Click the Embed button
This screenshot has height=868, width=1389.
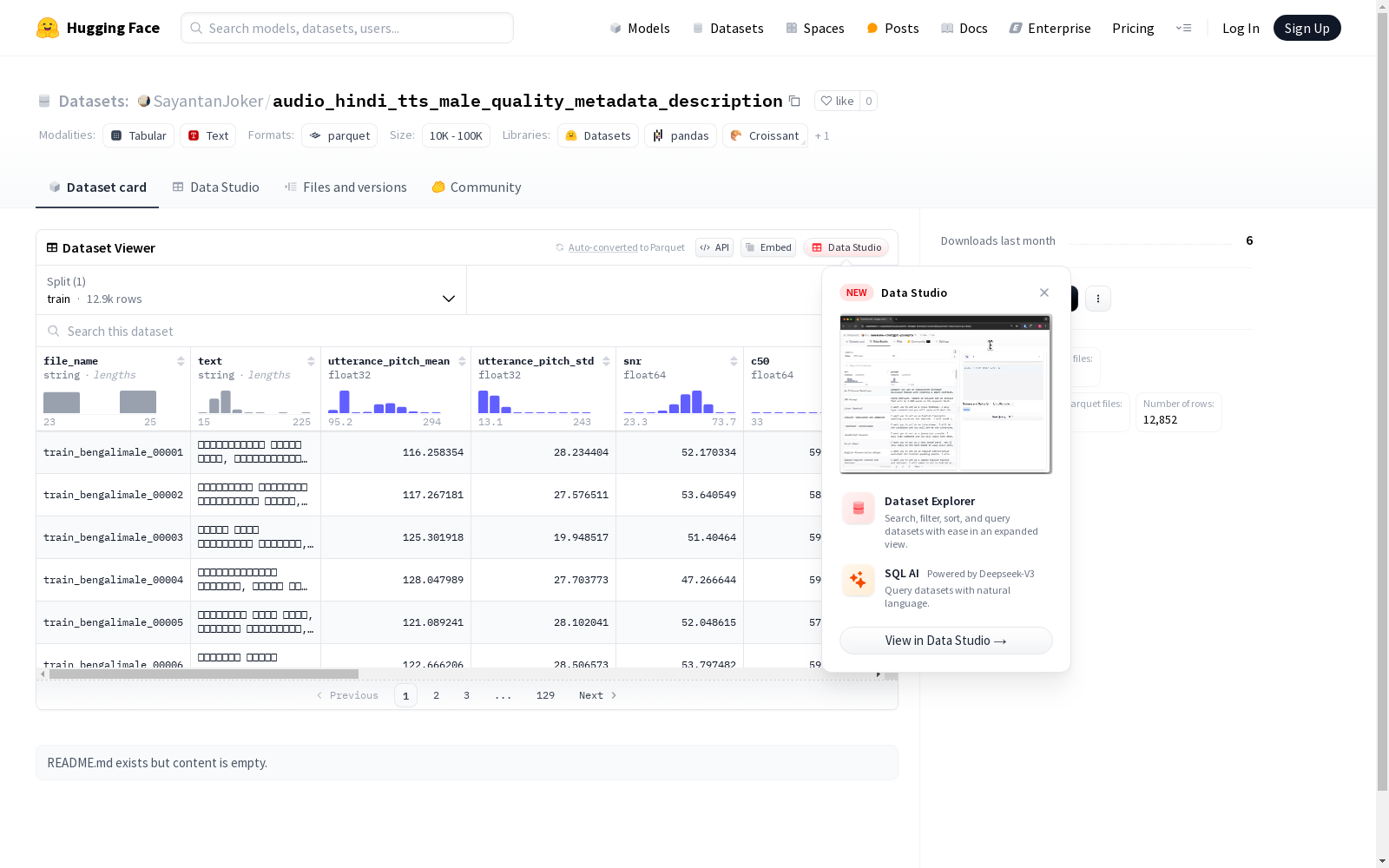(x=768, y=247)
